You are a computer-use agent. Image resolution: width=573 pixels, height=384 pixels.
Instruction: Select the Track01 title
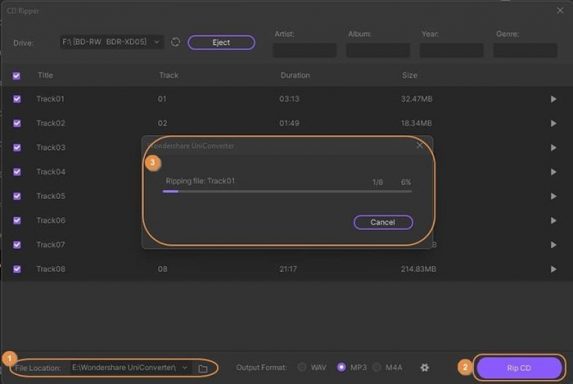pos(50,99)
